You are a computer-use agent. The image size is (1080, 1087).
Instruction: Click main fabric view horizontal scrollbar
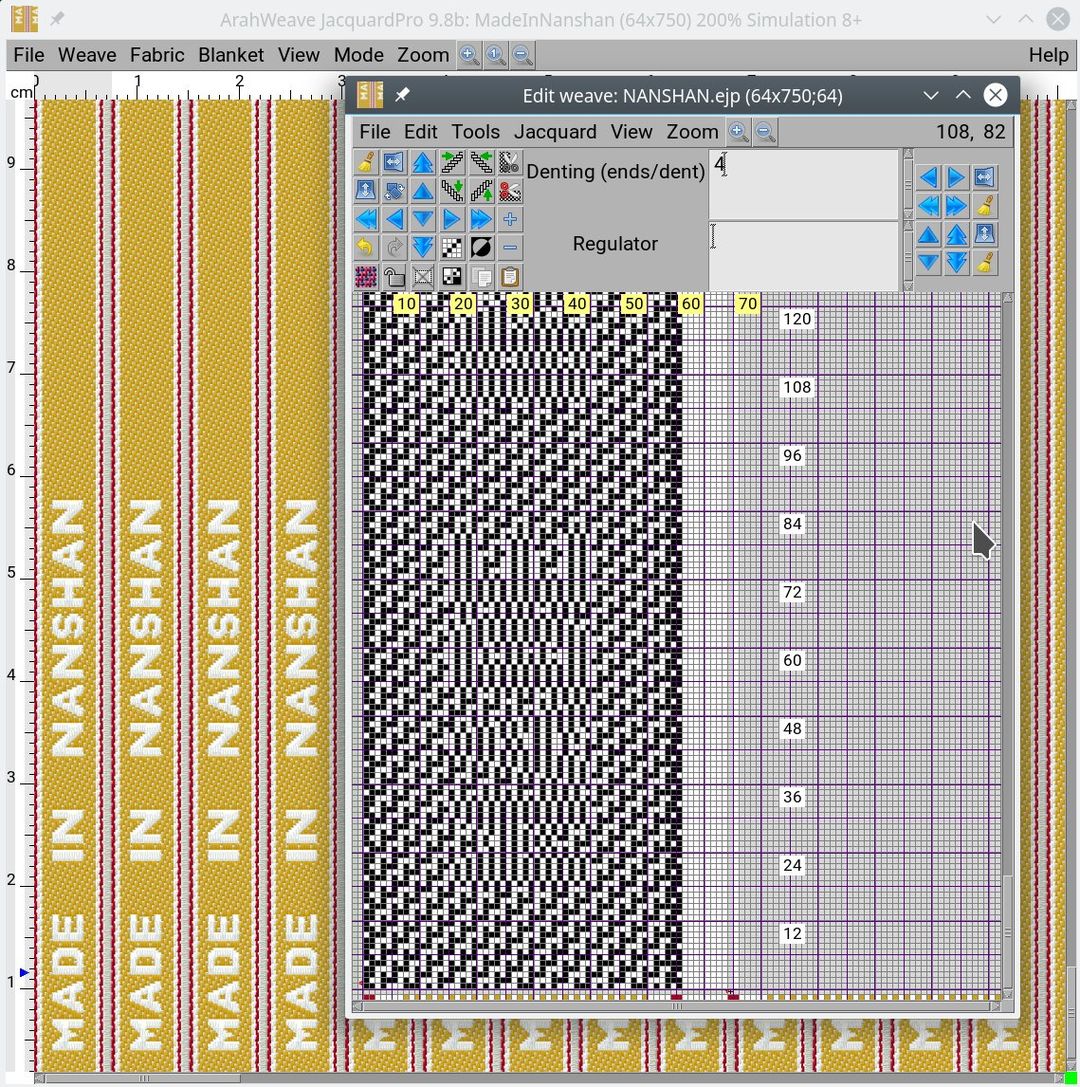pos(548,1078)
